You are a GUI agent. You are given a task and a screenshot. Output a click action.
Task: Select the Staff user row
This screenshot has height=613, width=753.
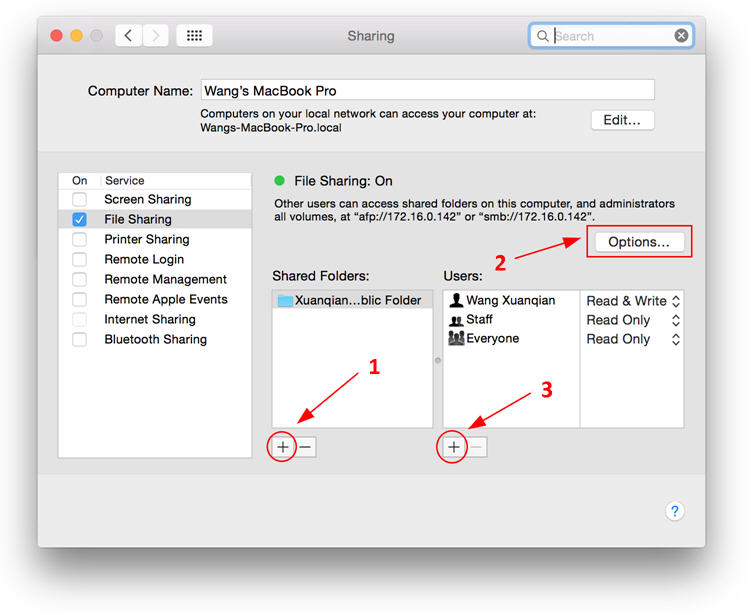pos(511,319)
